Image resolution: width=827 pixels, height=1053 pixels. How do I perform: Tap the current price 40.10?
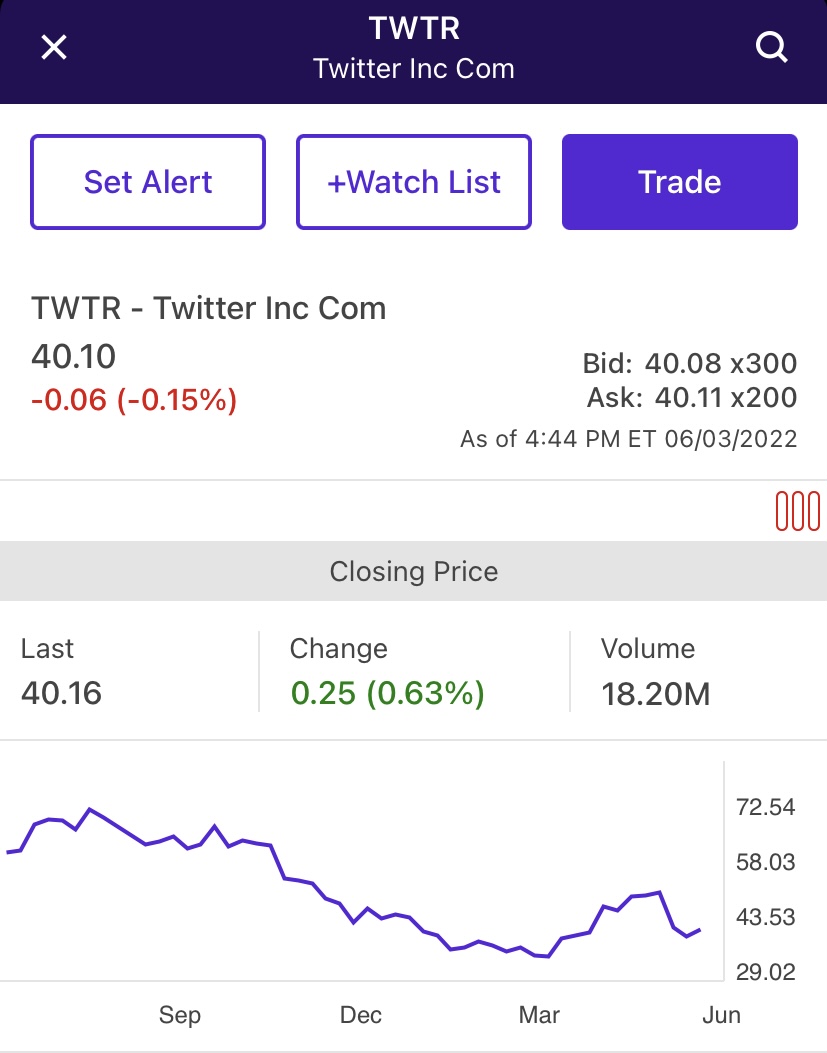click(x=73, y=356)
